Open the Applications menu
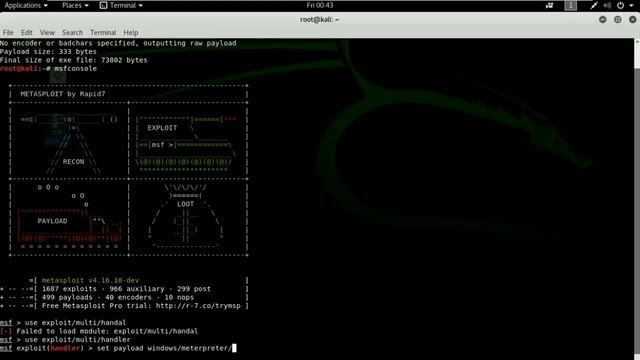The height and width of the screenshot is (360, 640). pos(26,5)
